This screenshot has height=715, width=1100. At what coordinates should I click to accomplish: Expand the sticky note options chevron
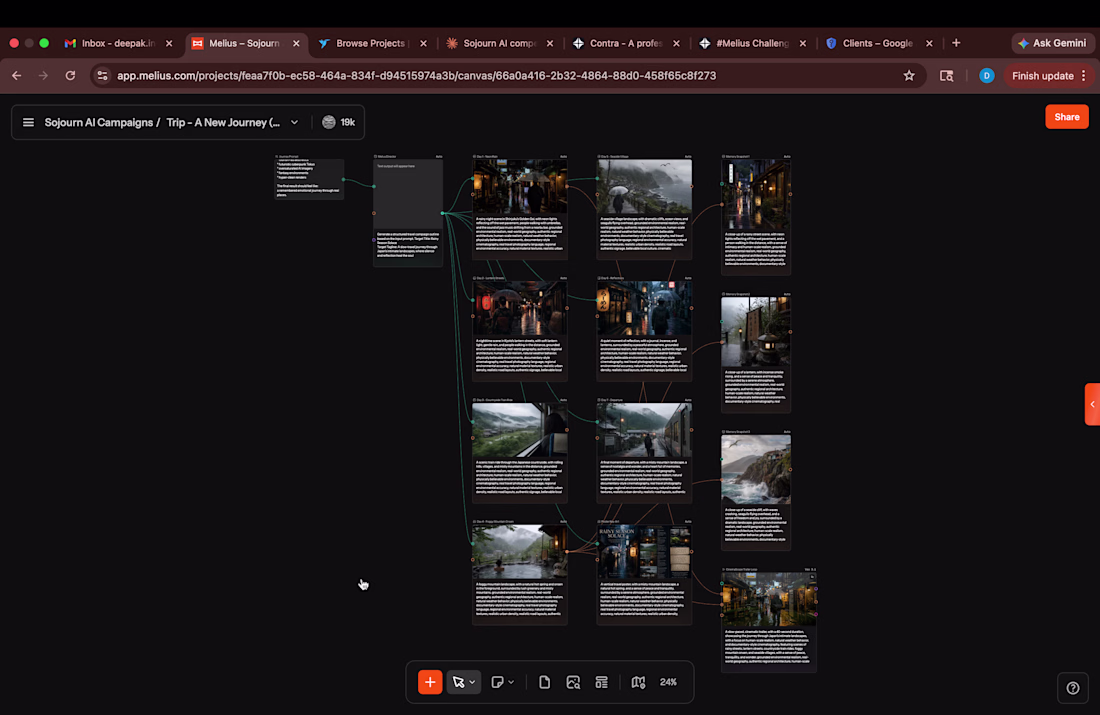[511, 682]
